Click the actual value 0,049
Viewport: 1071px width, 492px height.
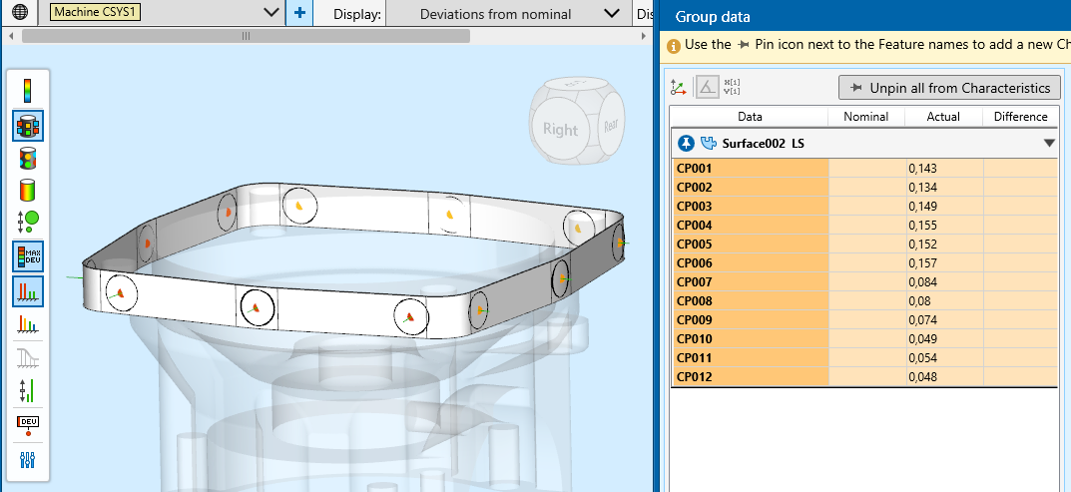922,339
